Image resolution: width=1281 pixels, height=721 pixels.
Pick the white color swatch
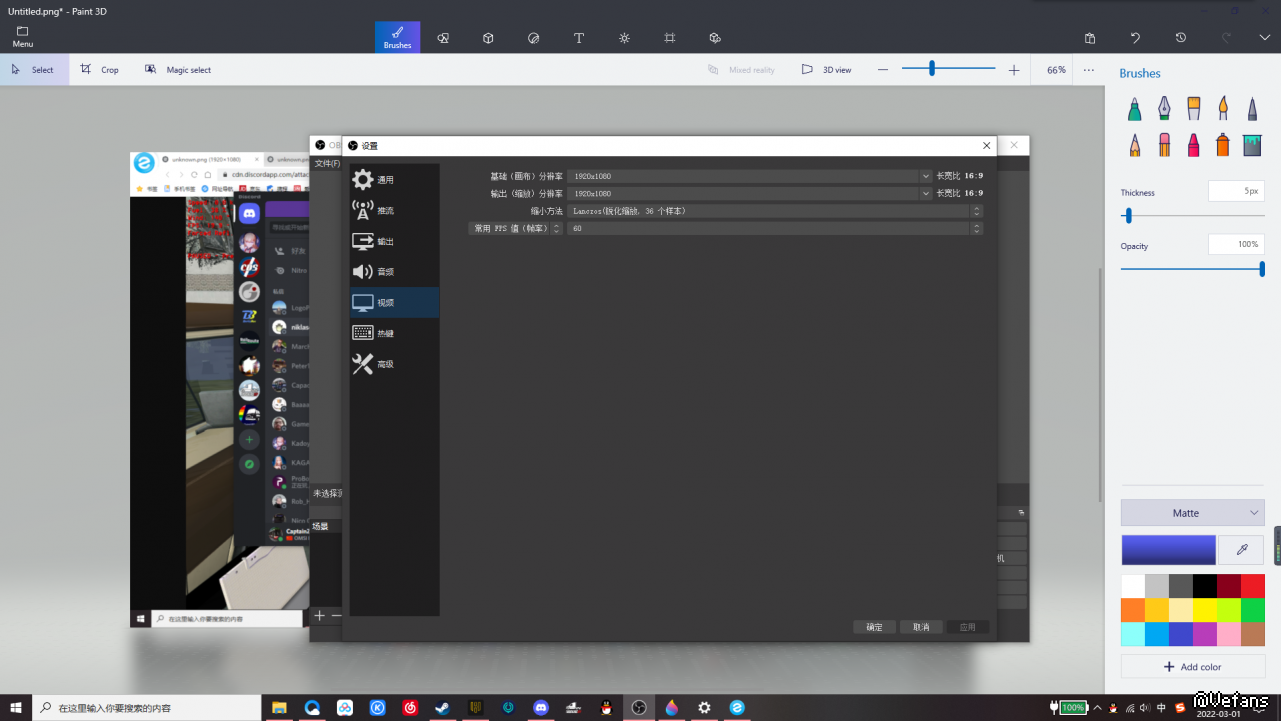(1133, 586)
